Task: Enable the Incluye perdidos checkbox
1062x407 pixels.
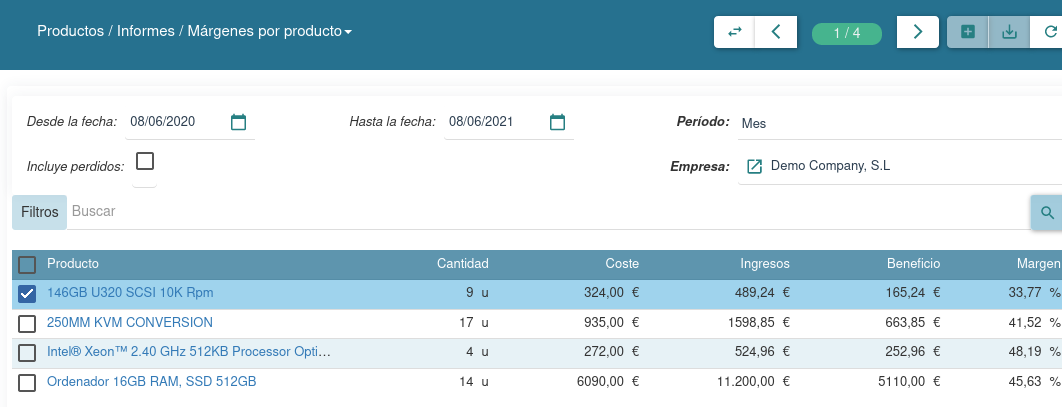Action: click(x=145, y=161)
